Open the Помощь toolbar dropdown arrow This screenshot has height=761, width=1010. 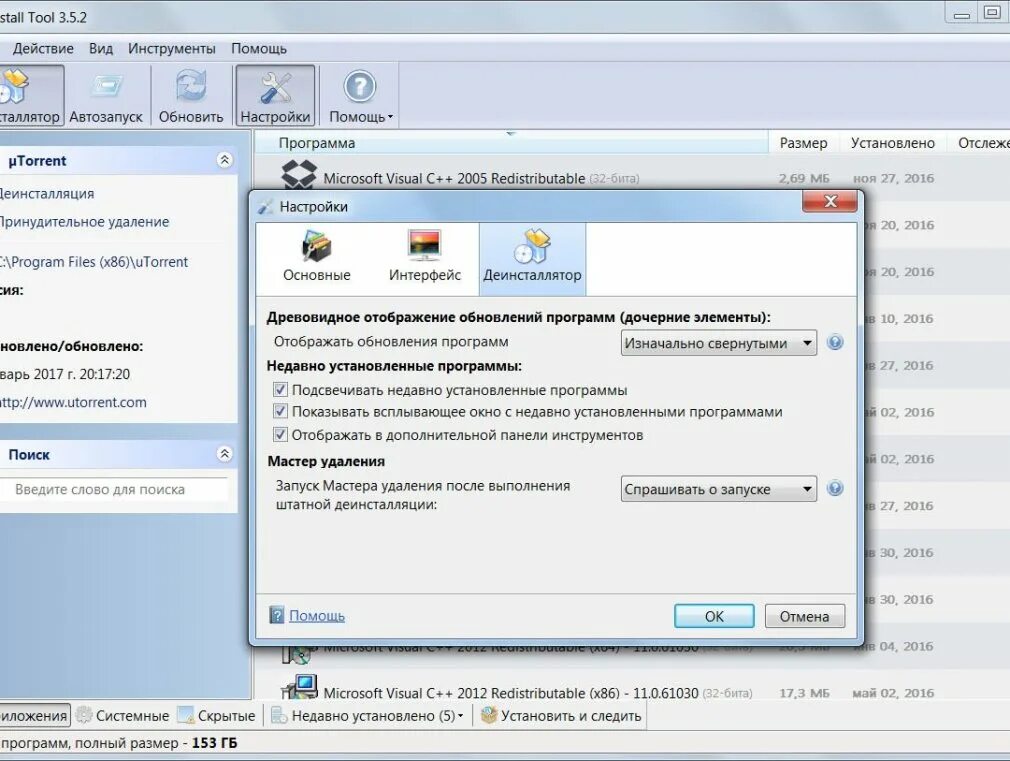point(390,117)
